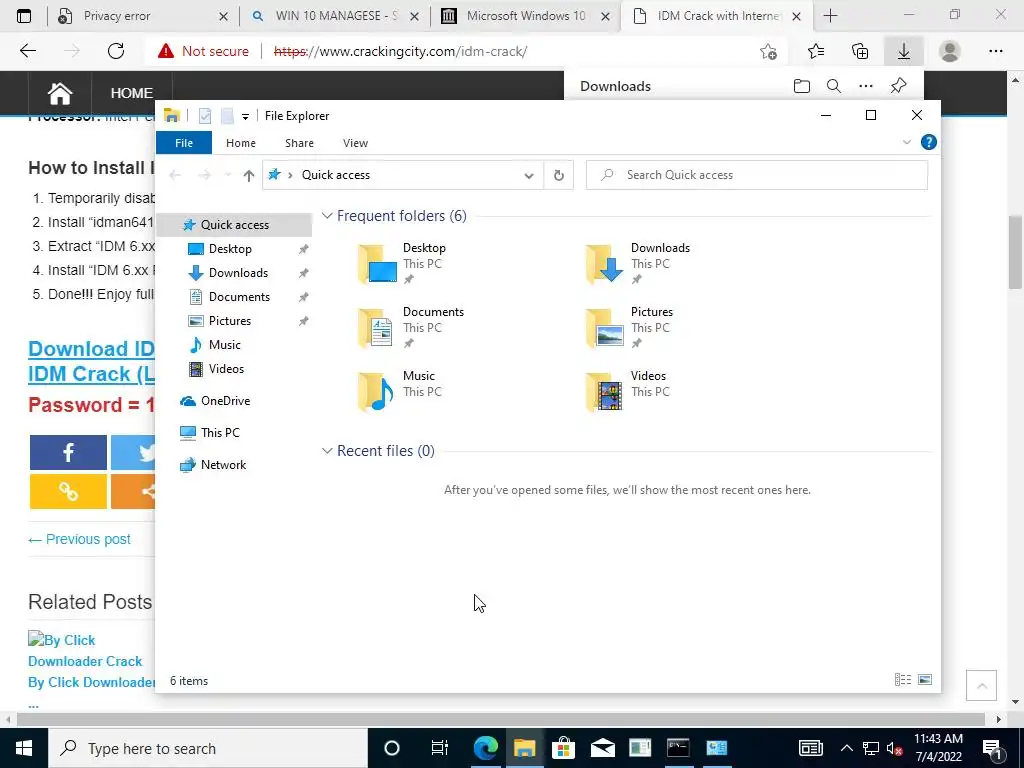The height and width of the screenshot is (768, 1024).
Task: Click the scroll-to-top button on webpage
Action: tap(981, 686)
